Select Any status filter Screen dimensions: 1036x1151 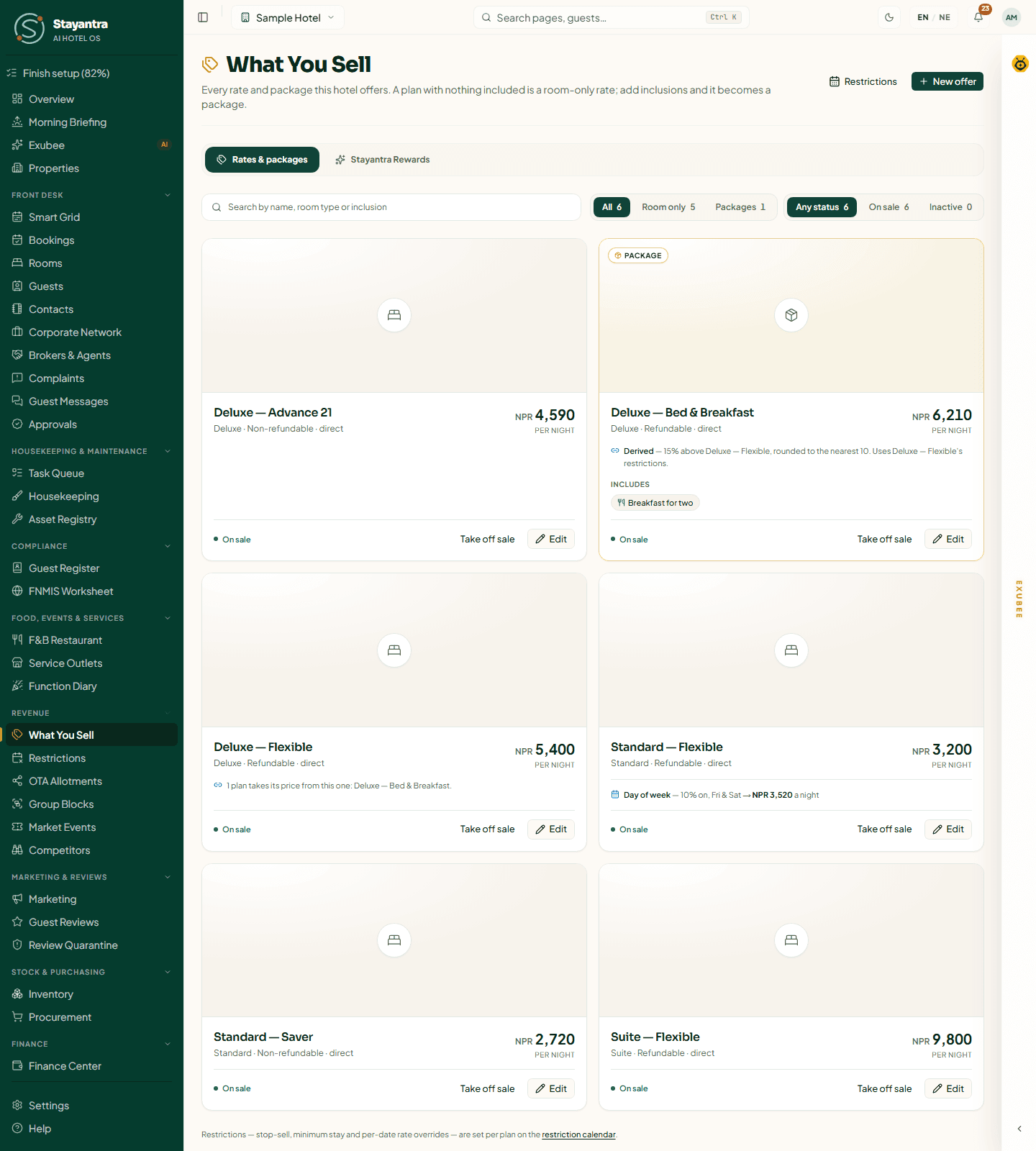(x=822, y=207)
